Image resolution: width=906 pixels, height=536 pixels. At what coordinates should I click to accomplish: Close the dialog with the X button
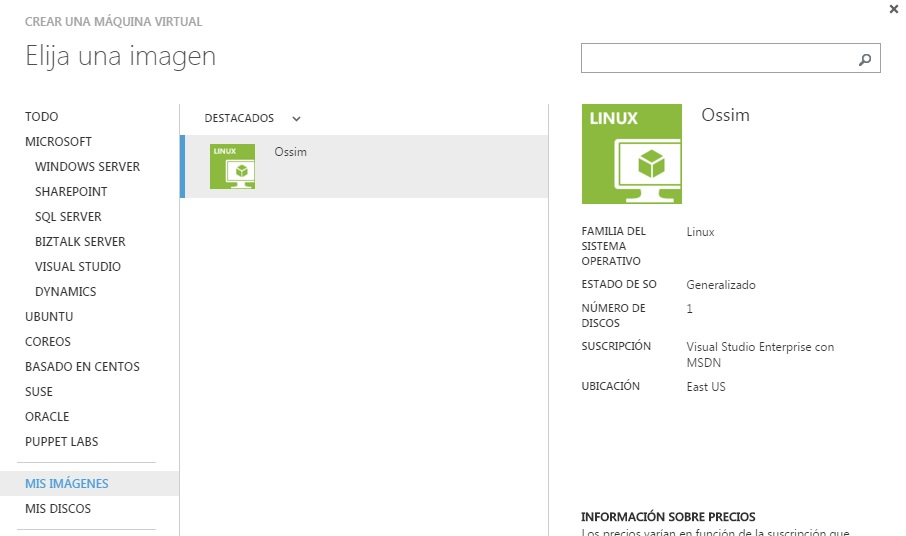point(893,9)
